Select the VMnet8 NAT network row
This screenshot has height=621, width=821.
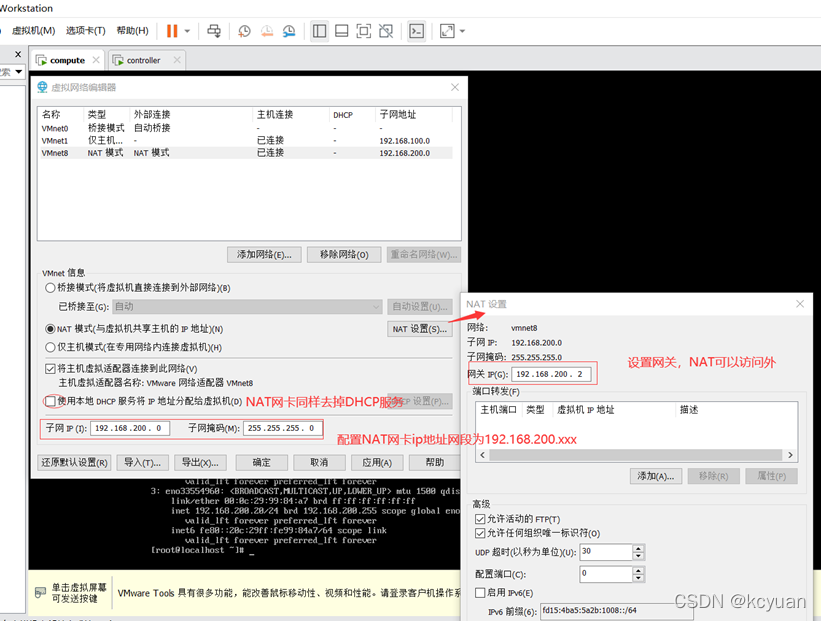[x=247, y=153]
